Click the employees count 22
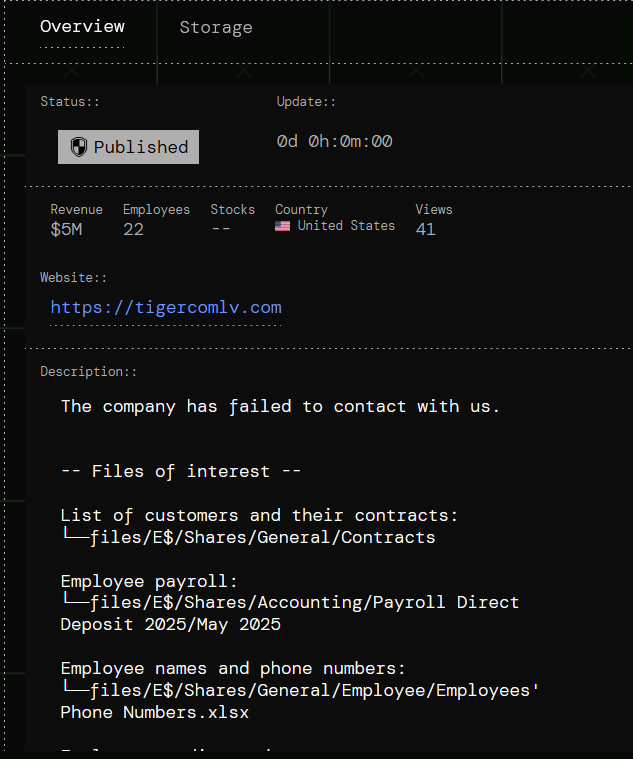The width and height of the screenshot is (633, 759). coord(133,230)
